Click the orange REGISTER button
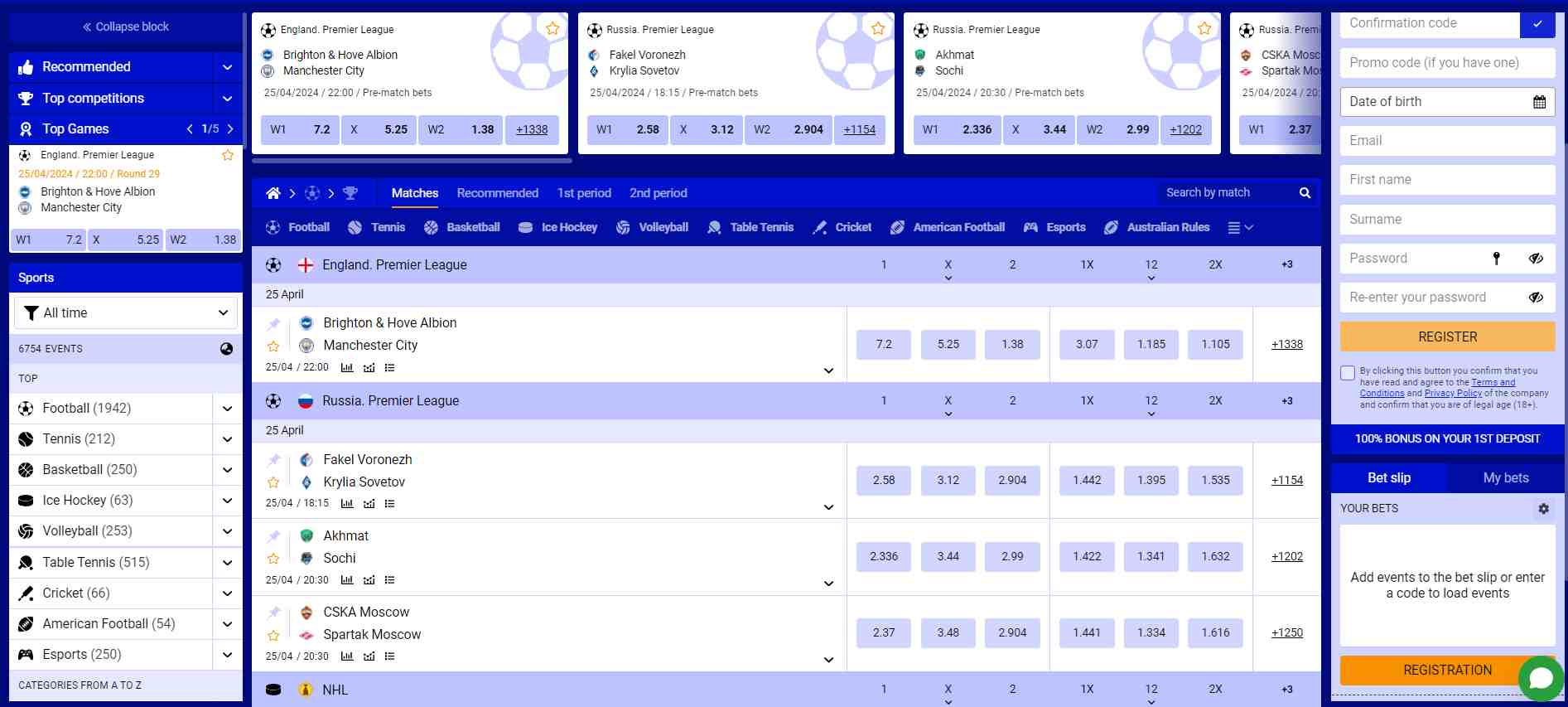This screenshot has height=707, width=1568. pos(1447,337)
